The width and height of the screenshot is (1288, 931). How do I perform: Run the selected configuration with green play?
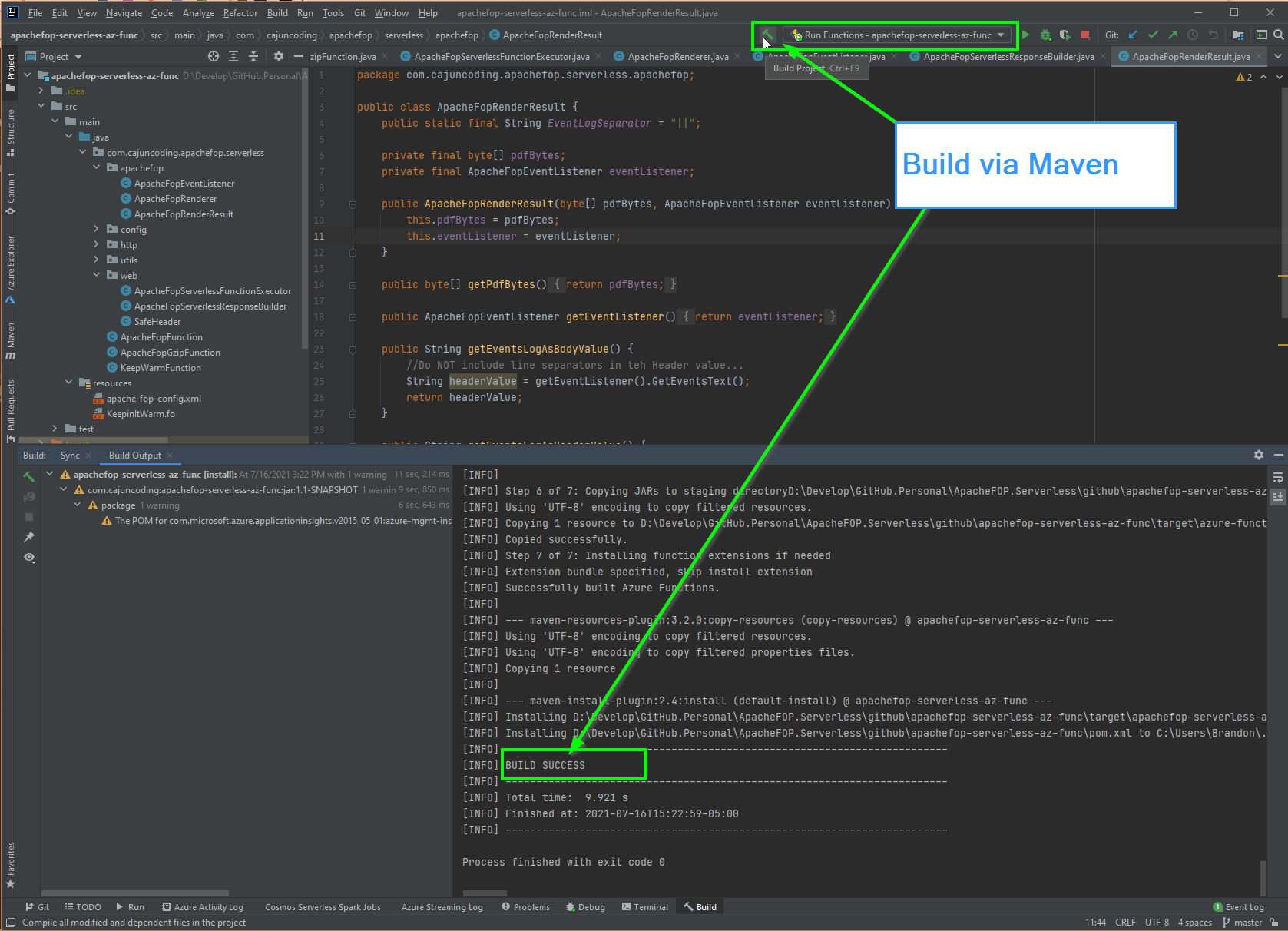tap(1026, 35)
